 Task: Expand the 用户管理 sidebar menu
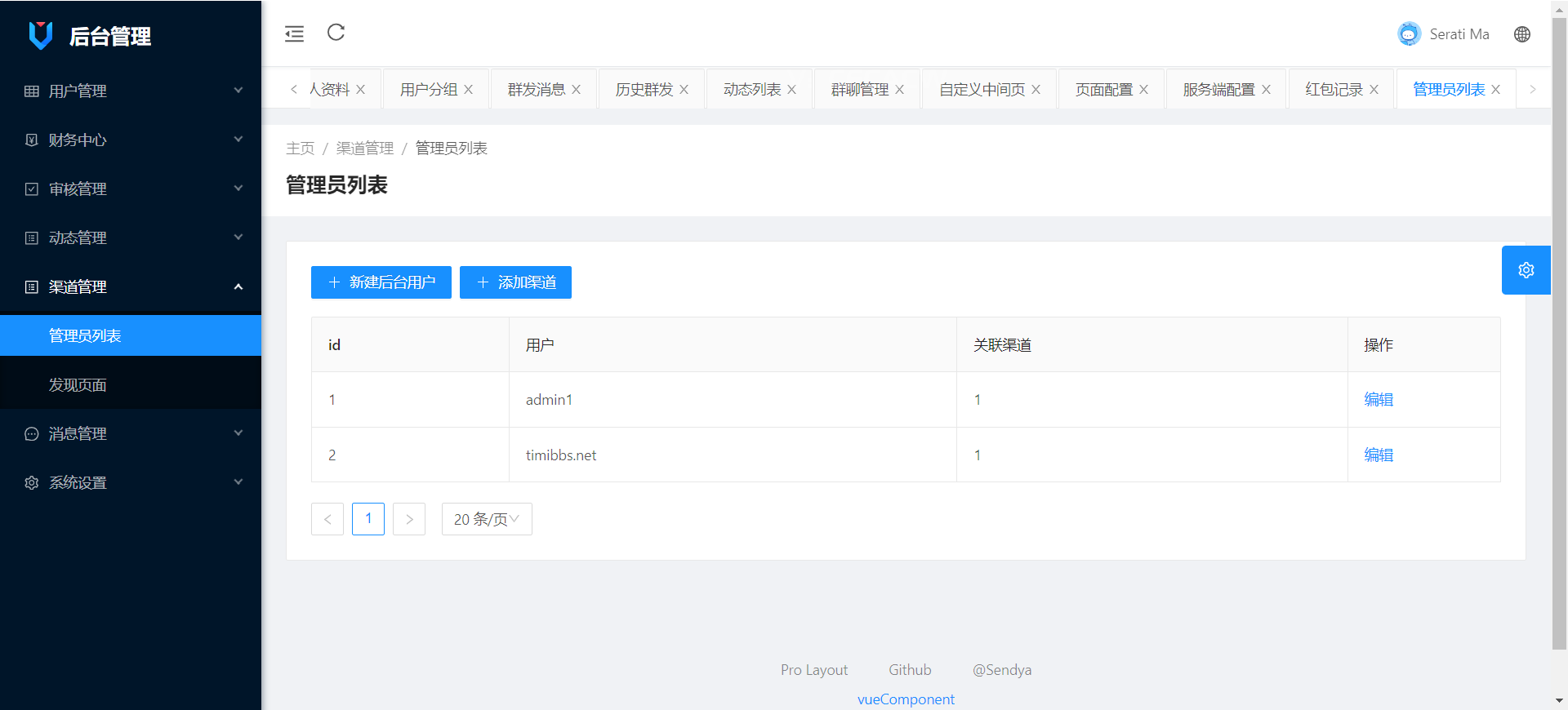tap(131, 91)
